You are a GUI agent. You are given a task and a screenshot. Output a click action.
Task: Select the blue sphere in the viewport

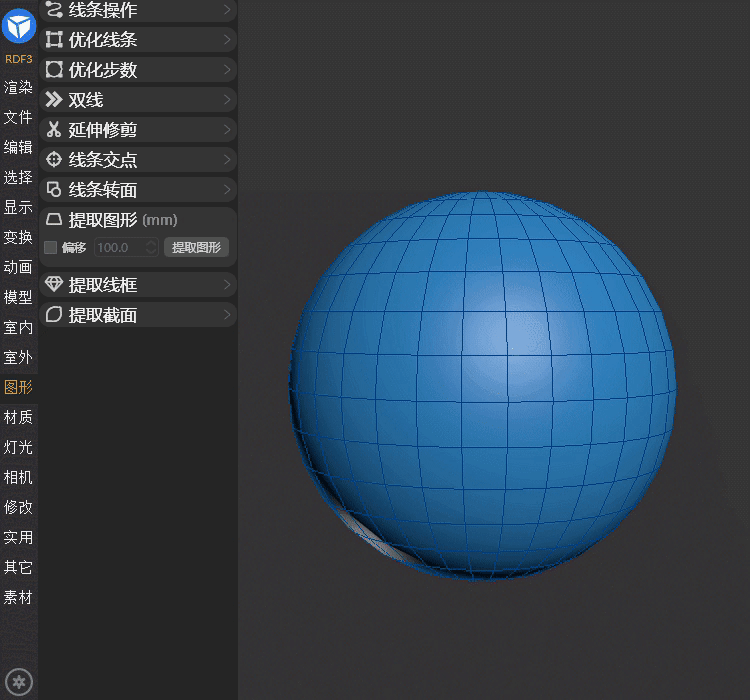pos(482,385)
